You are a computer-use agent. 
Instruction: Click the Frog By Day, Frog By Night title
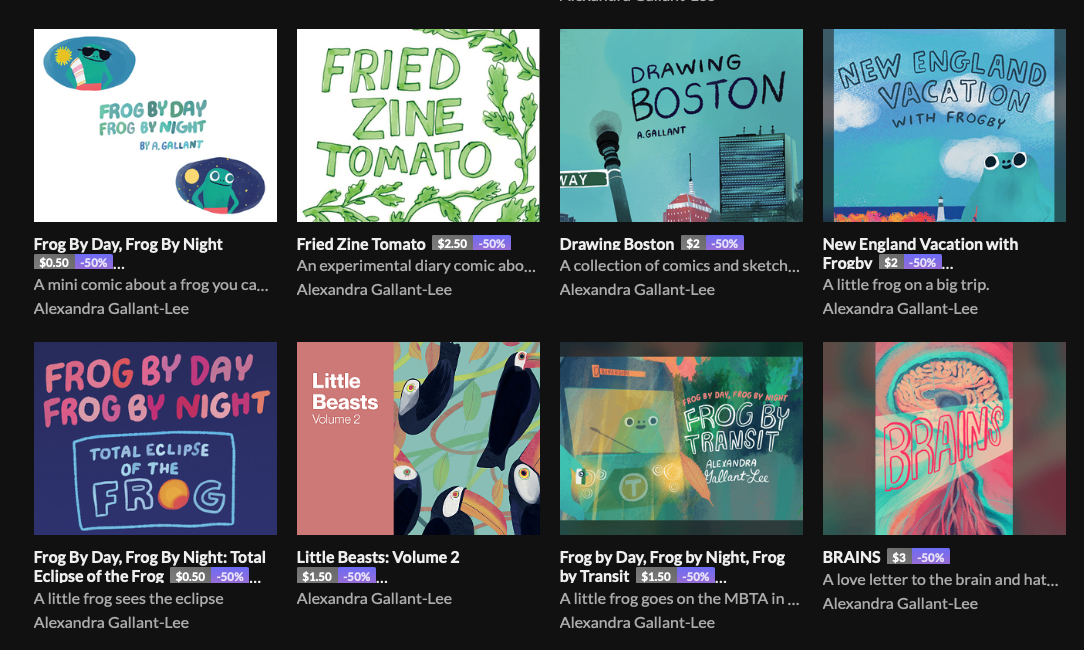[x=128, y=244]
